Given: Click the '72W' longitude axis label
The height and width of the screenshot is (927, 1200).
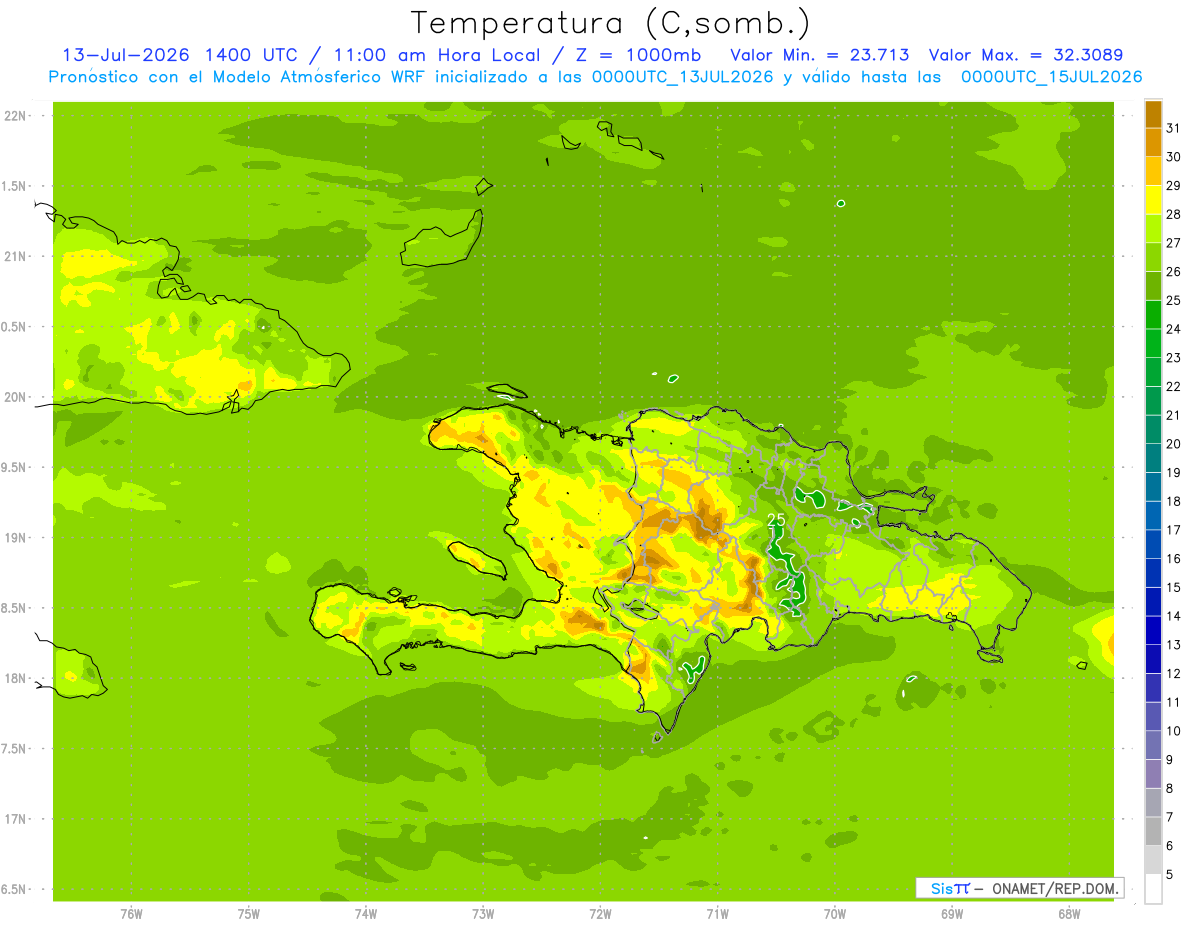Looking at the screenshot, I should pyautogui.click(x=600, y=914).
